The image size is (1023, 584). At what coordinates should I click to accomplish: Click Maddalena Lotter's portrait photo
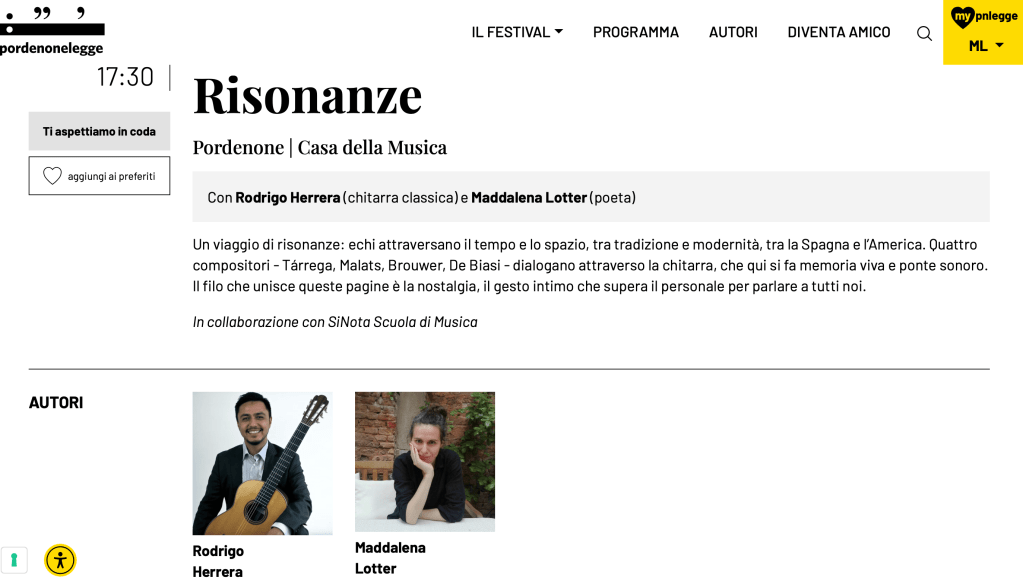pos(425,461)
